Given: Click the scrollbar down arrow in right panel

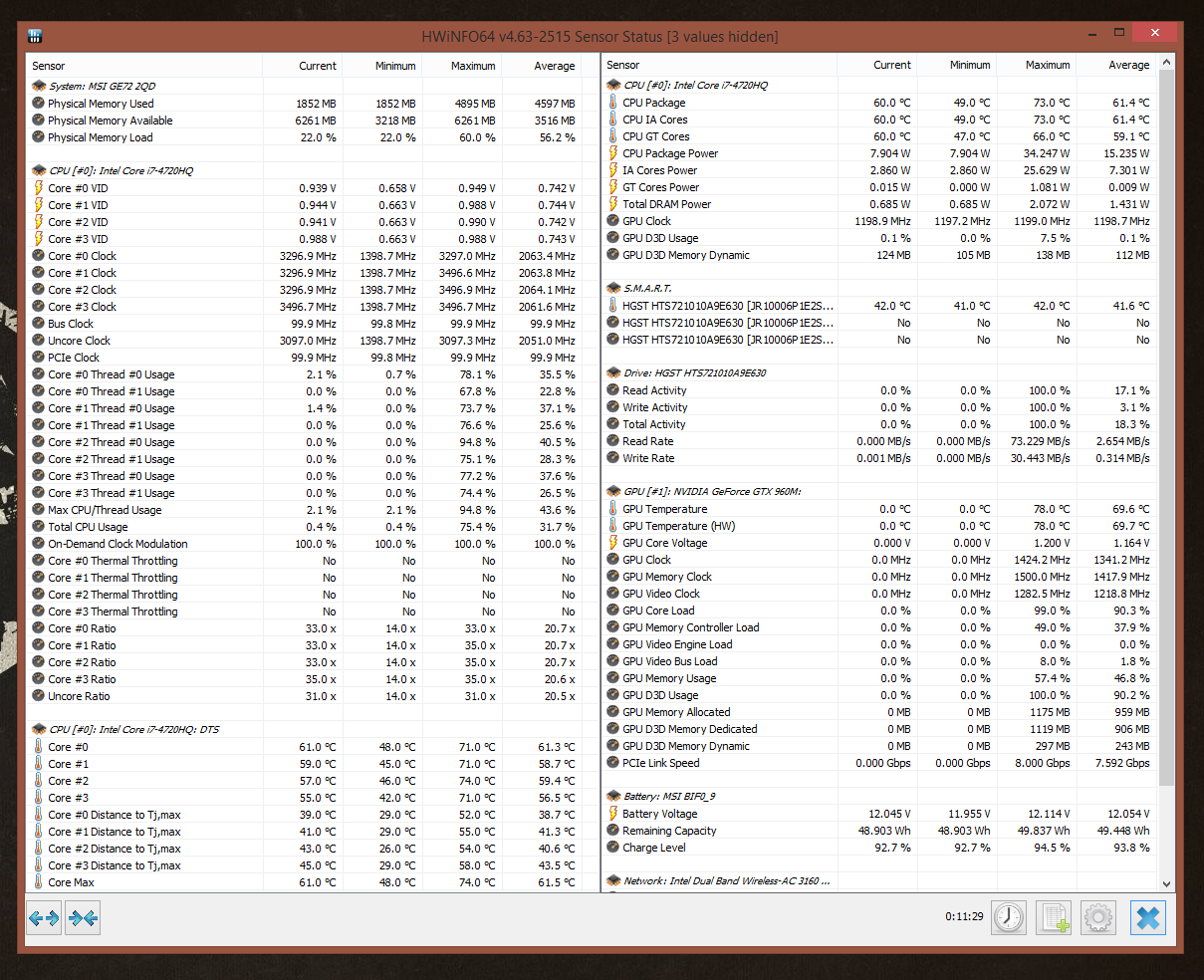Looking at the screenshot, I should coord(1166,883).
